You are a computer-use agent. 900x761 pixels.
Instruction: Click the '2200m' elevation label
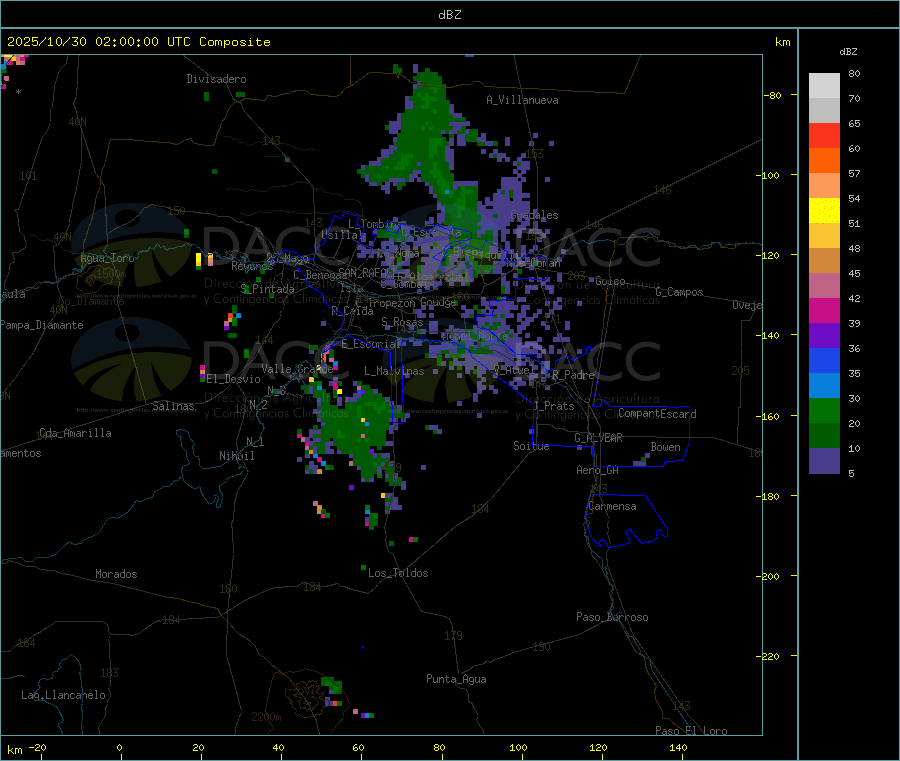[266, 717]
